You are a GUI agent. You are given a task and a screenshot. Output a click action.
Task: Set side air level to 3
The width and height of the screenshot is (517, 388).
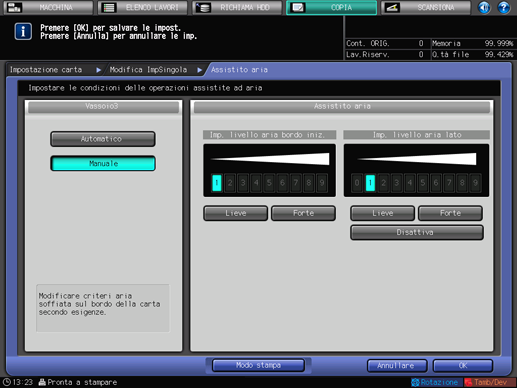pyautogui.click(x=397, y=183)
